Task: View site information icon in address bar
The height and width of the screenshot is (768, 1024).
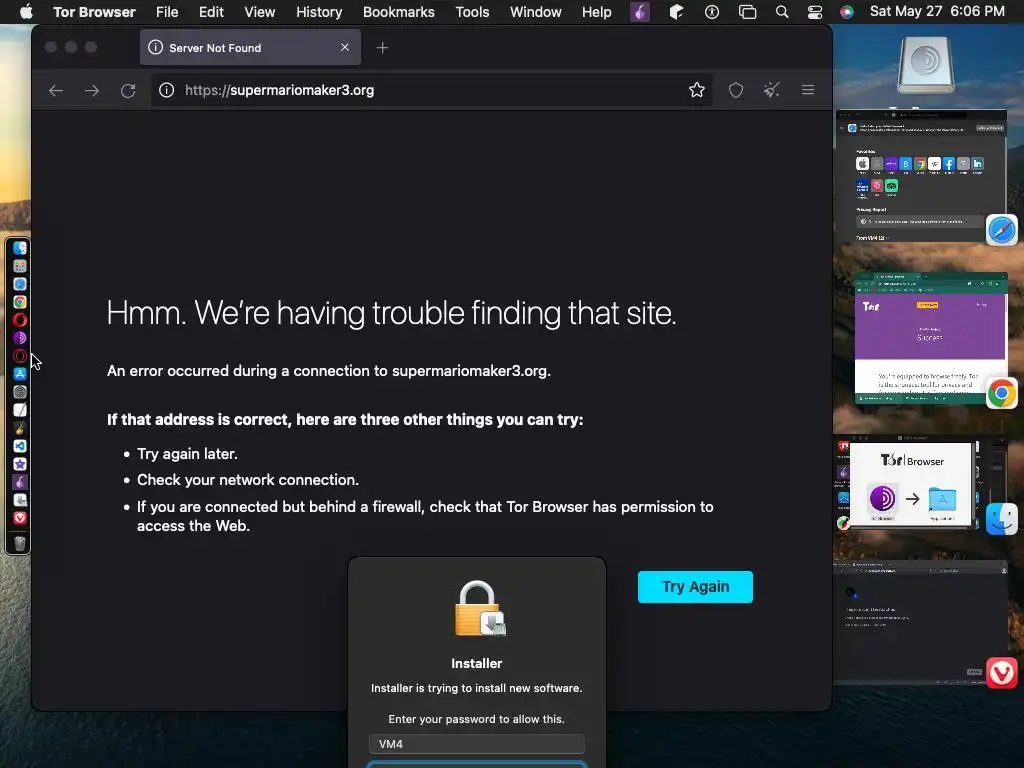Action: (x=167, y=90)
